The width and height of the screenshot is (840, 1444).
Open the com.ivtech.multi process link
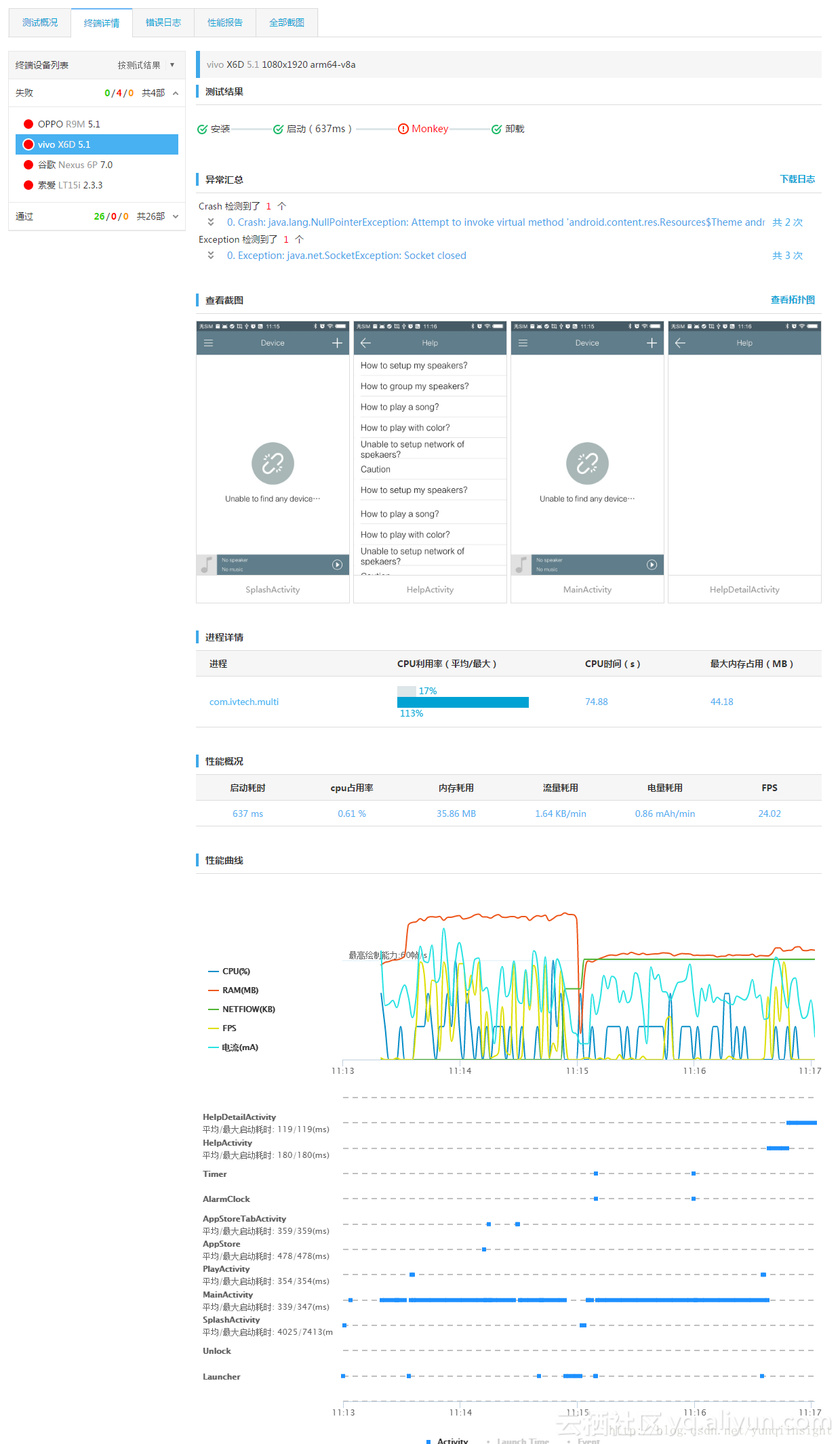244,702
